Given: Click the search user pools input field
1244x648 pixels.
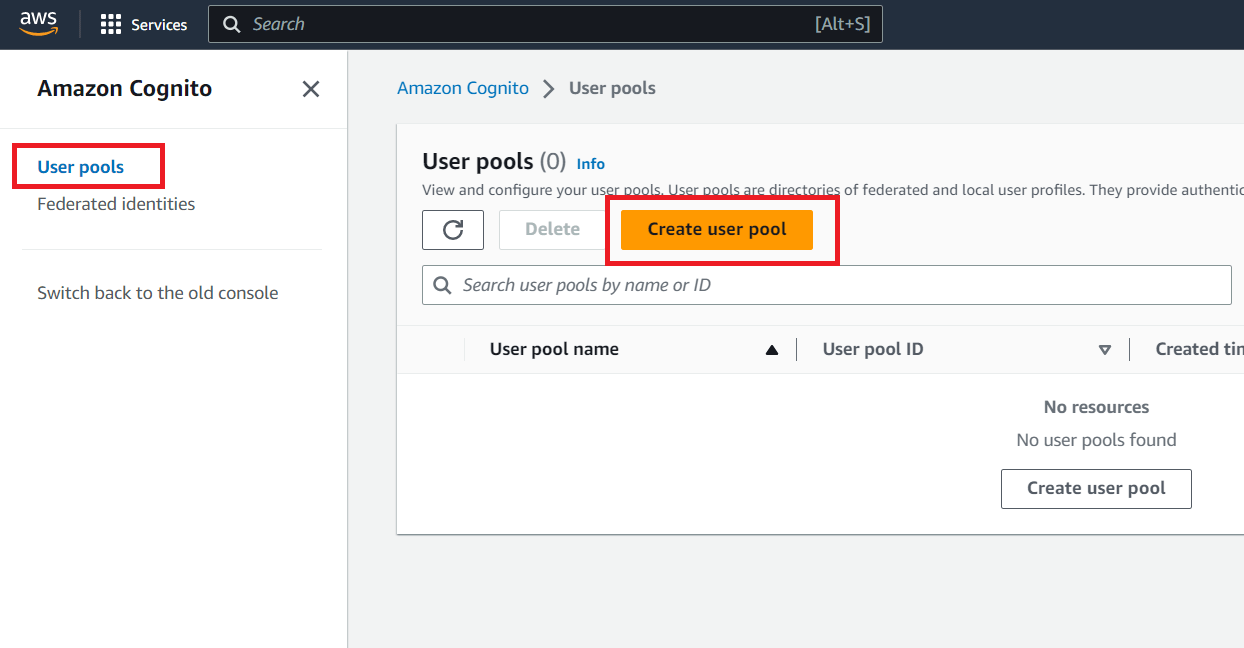Looking at the screenshot, I should click(700, 285).
